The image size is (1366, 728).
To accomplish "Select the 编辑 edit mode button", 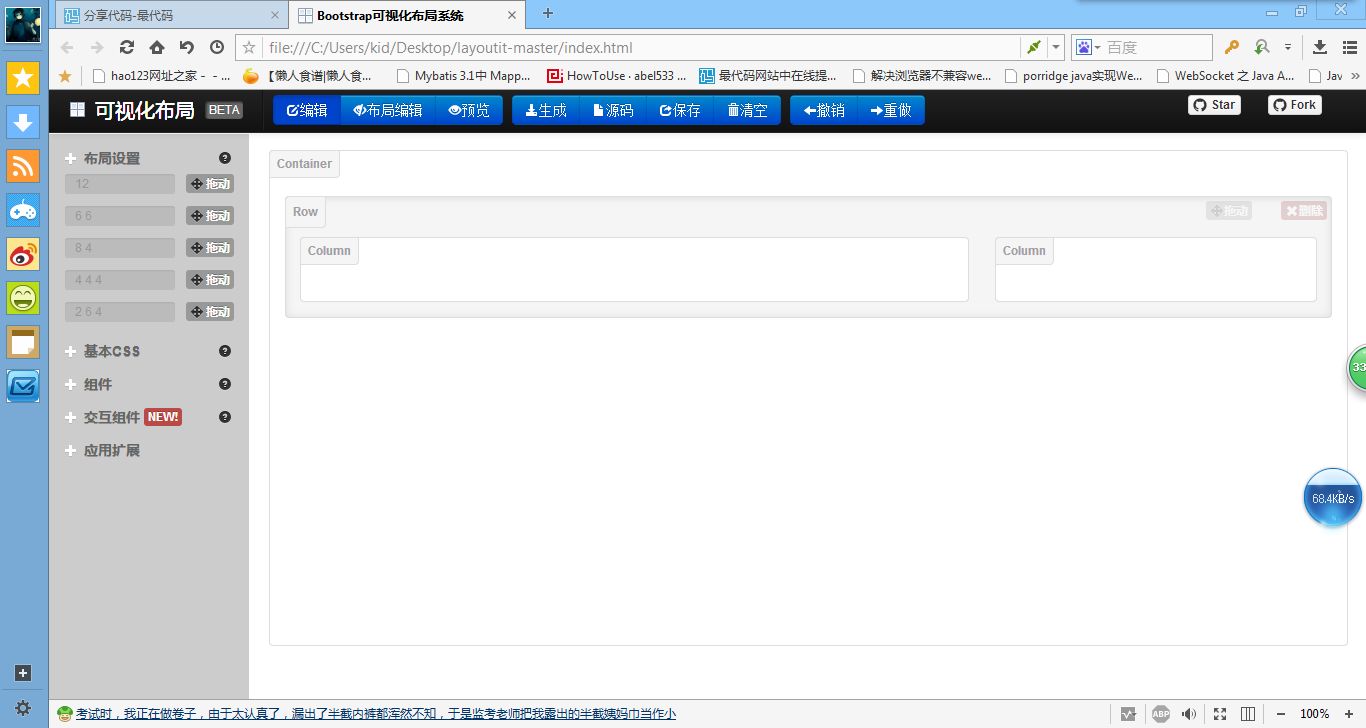I will coord(307,110).
